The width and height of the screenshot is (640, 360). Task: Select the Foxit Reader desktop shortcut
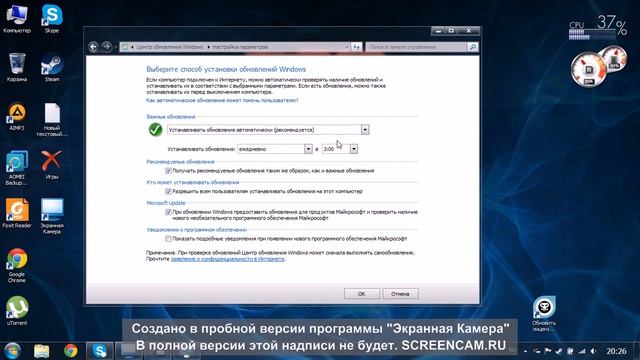point(17,213)
